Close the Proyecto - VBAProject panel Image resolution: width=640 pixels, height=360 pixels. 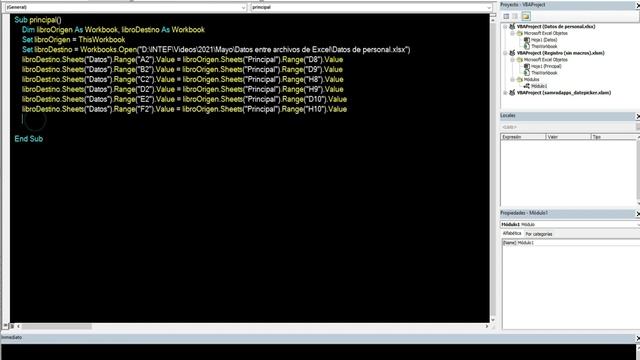(638, 5)
